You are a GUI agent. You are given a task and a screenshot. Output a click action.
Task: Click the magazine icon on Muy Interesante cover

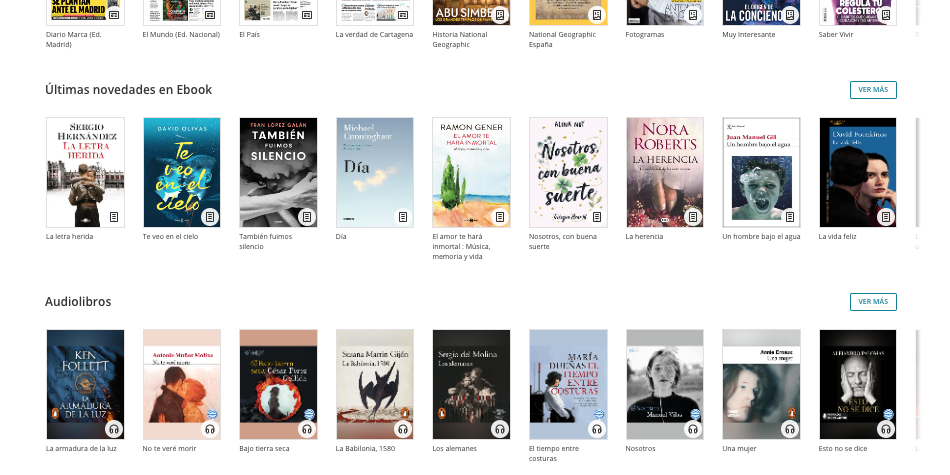pos(789,15)
